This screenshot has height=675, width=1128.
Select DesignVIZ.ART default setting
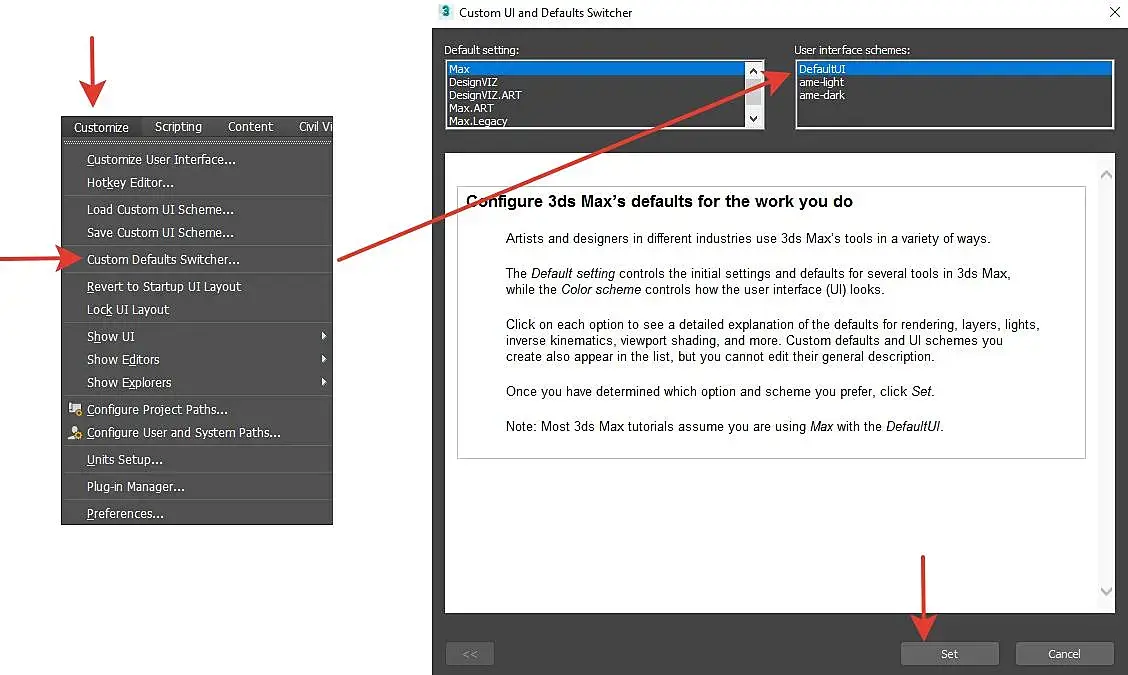tap(596, 95)
